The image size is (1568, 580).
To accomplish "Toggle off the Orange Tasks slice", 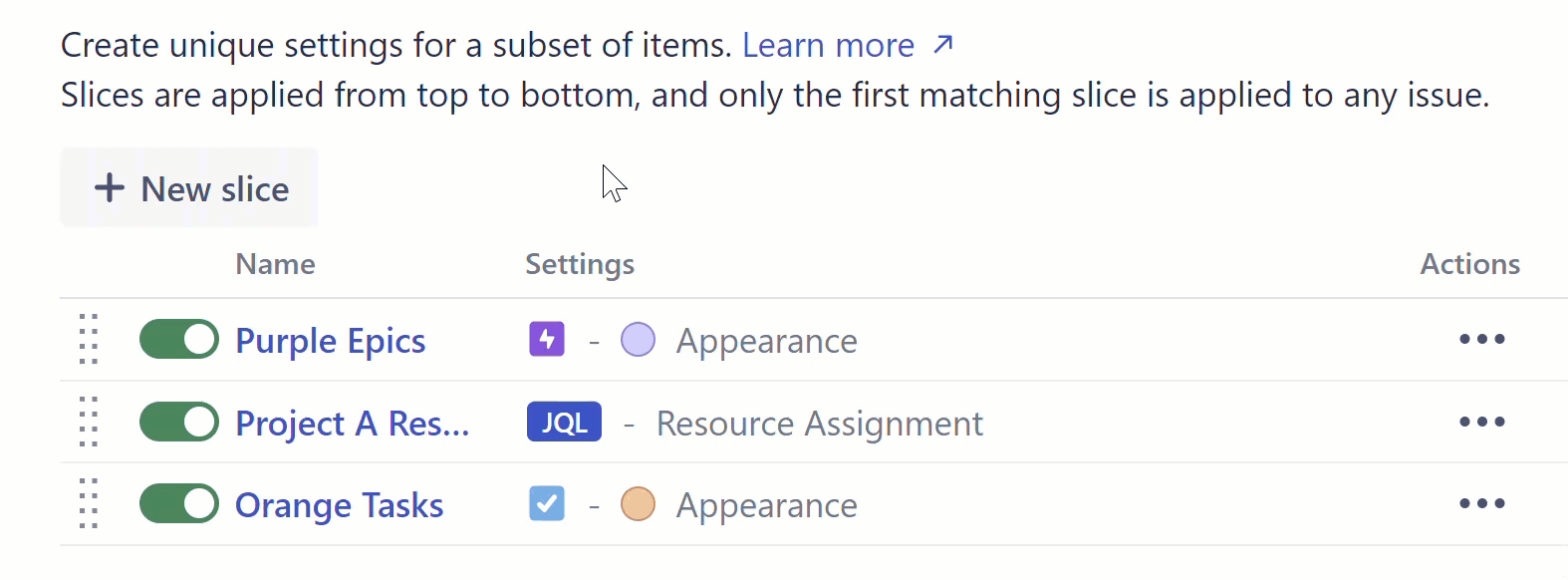I will click(x=179, y=503).
